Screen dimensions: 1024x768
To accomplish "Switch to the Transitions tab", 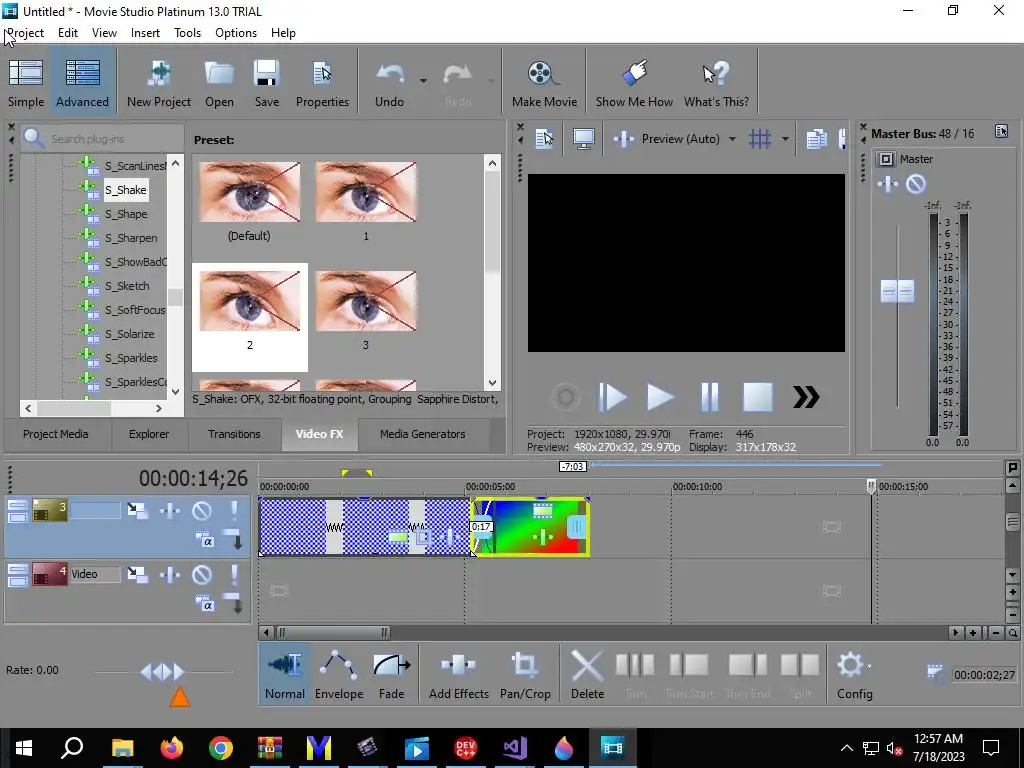I will tap(234, 434).
